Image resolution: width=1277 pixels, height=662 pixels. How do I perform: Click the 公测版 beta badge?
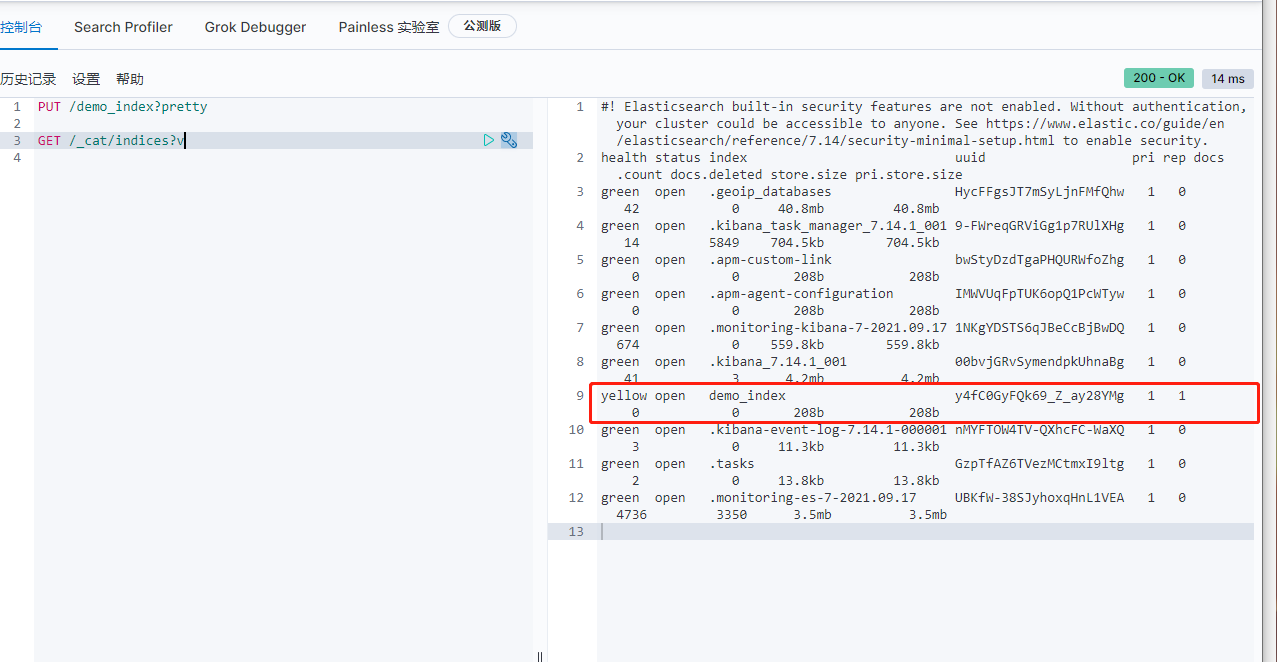click(x=482, y=26)
